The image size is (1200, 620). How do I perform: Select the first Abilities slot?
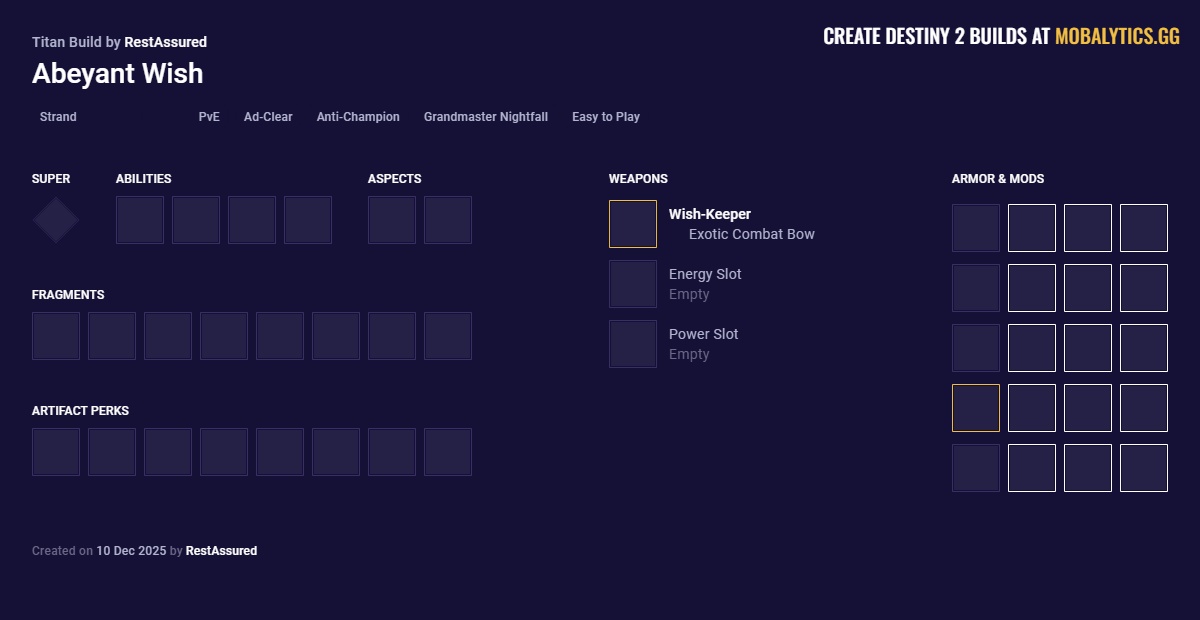pyautogui.click(x=140, y=219)
